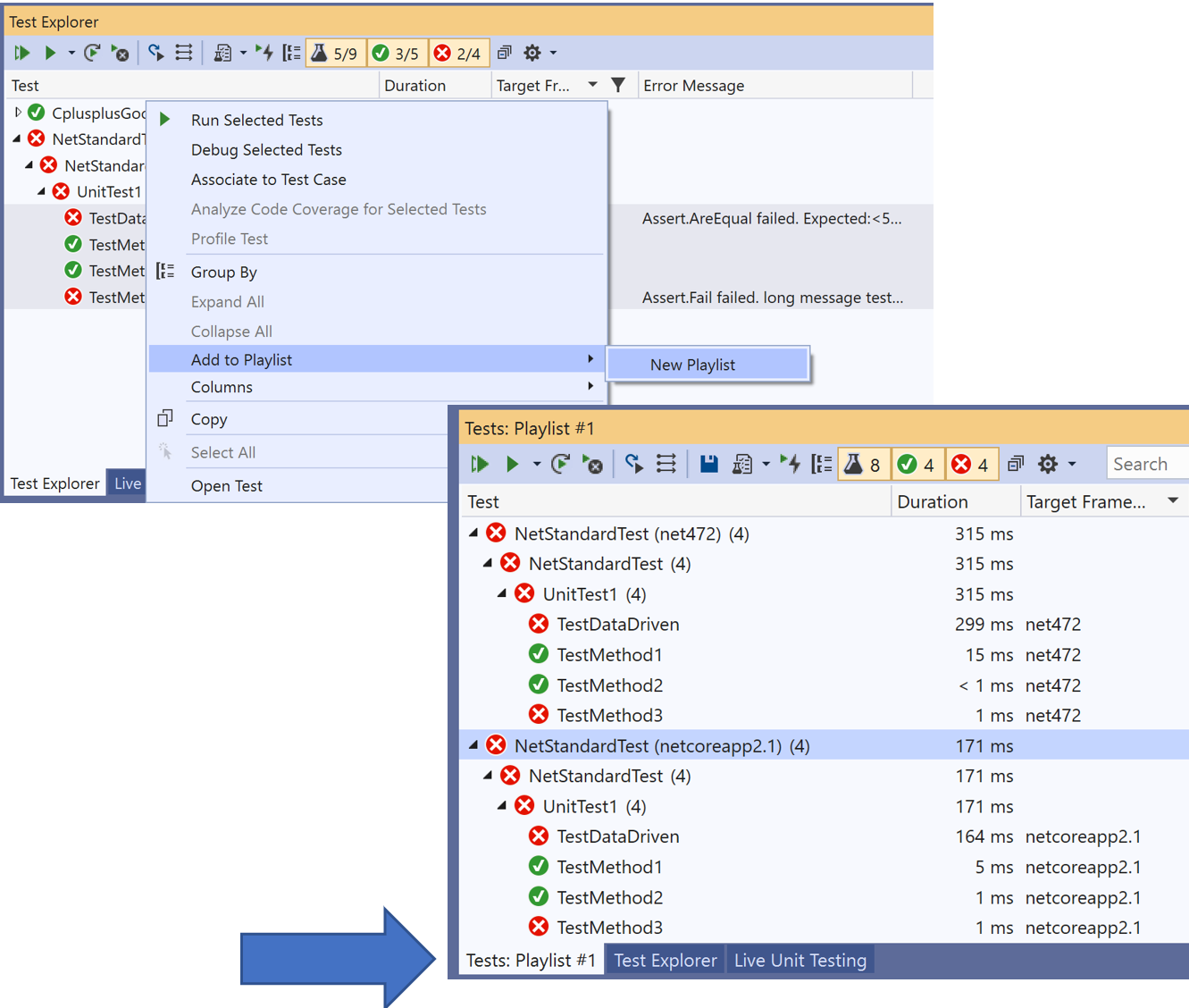Switch to the Tests: Playlist #1 bottom tab

pyautogui.click(x=531, y=960)
